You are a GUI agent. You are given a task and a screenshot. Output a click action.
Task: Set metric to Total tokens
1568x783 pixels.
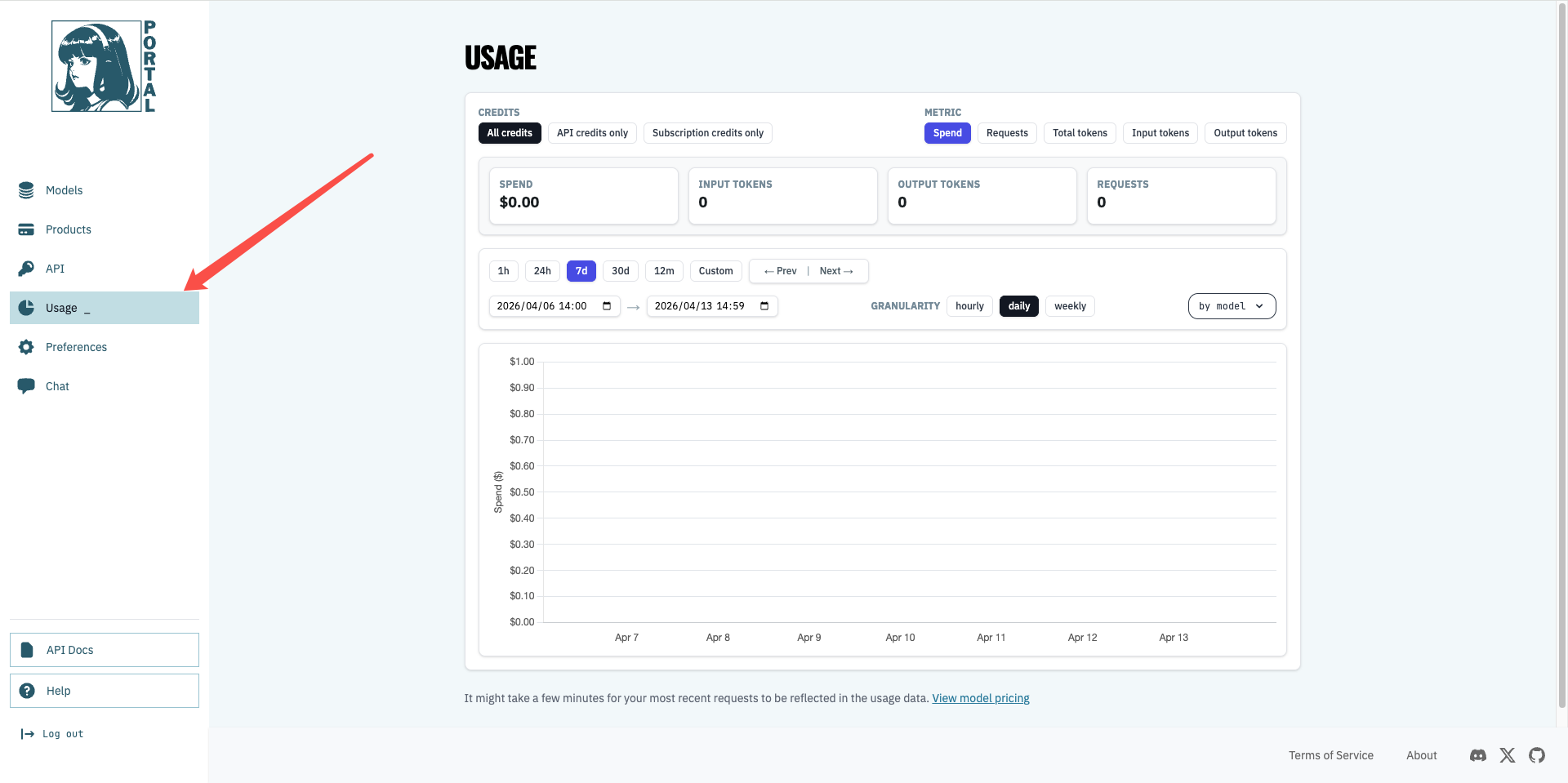point(1079,133)
